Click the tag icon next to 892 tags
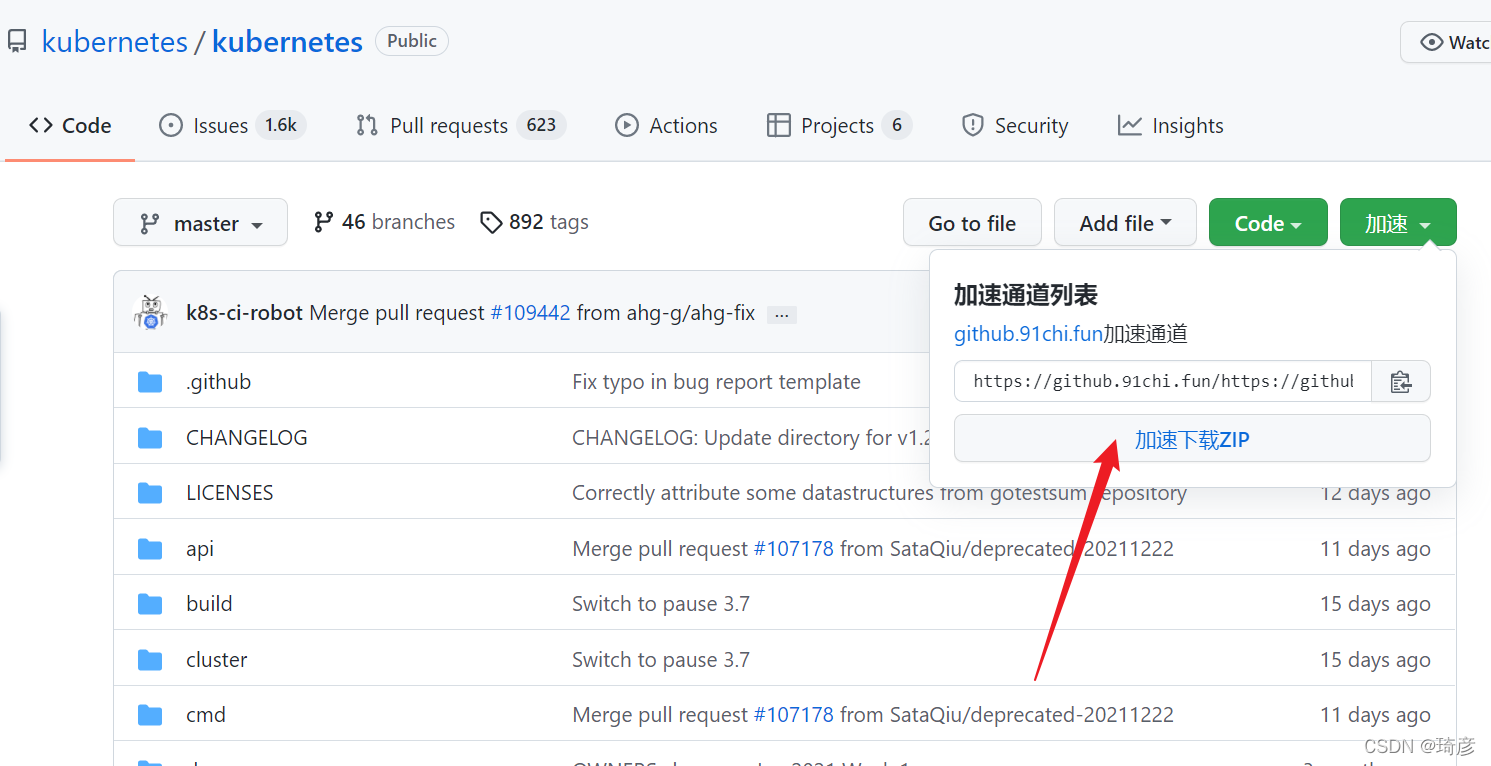 [490, 222]
